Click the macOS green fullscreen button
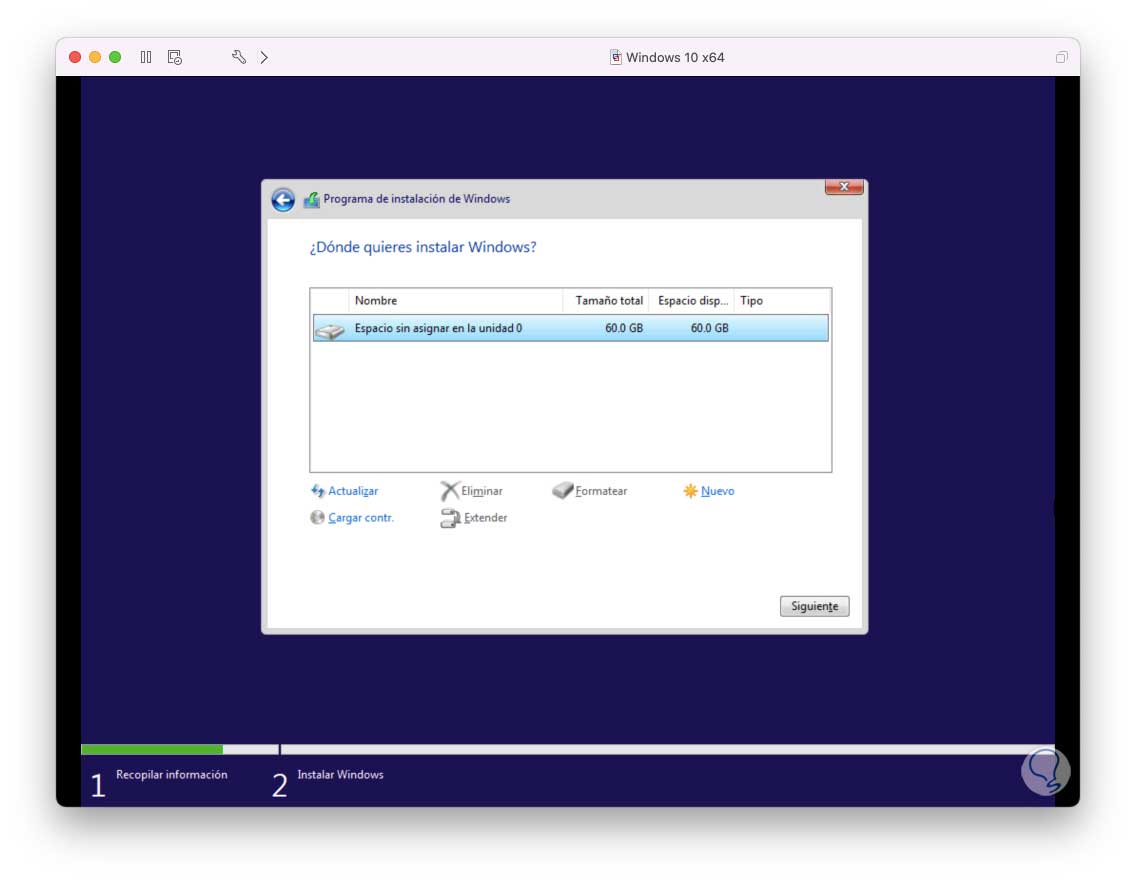This screenshot has width=1136, height=881. [115, 57]
